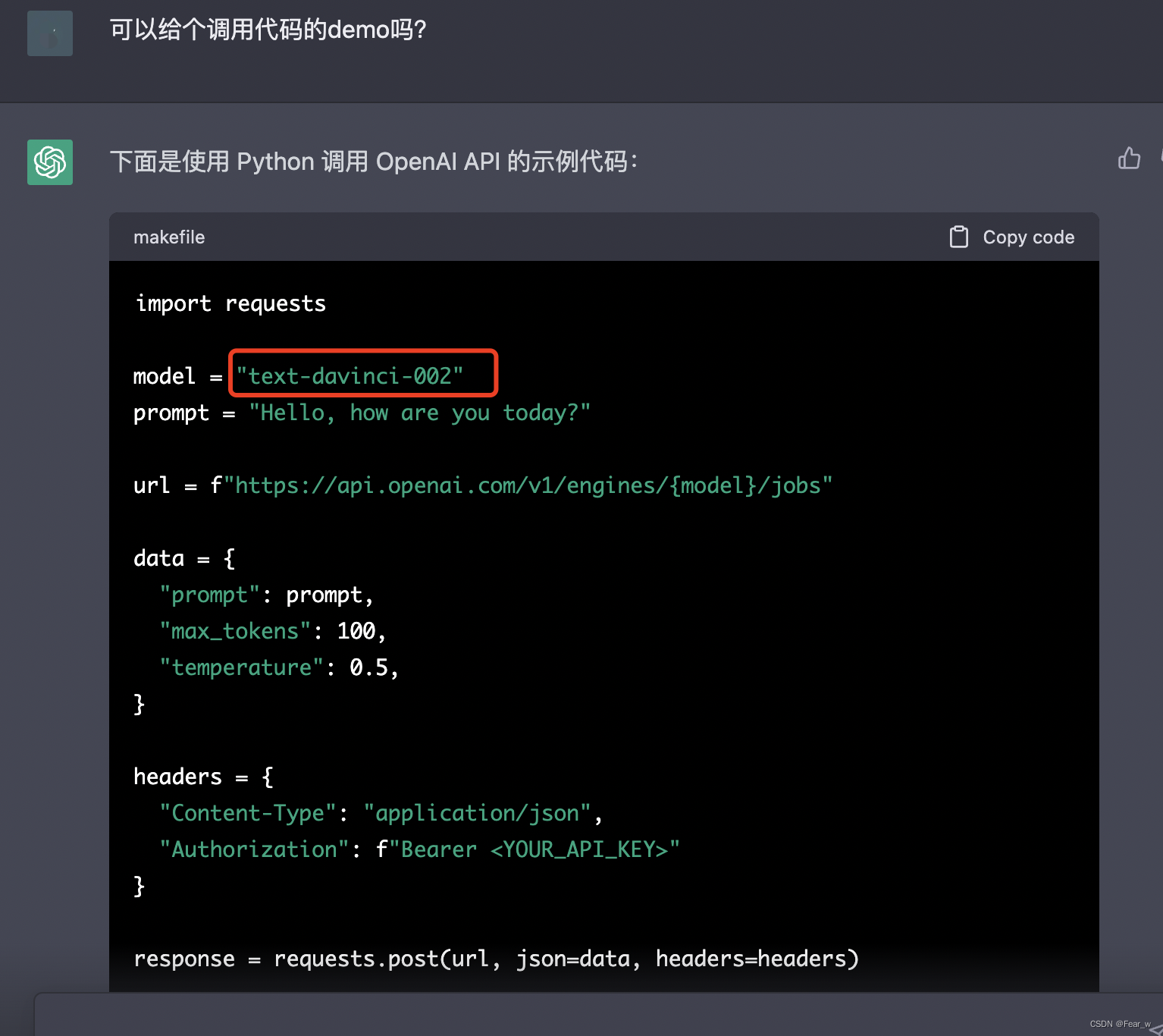The height and width of the screenshot is (1036, 1163).
Task: Click the "max_tokens": 100 line
Action: tap(273, 632)
